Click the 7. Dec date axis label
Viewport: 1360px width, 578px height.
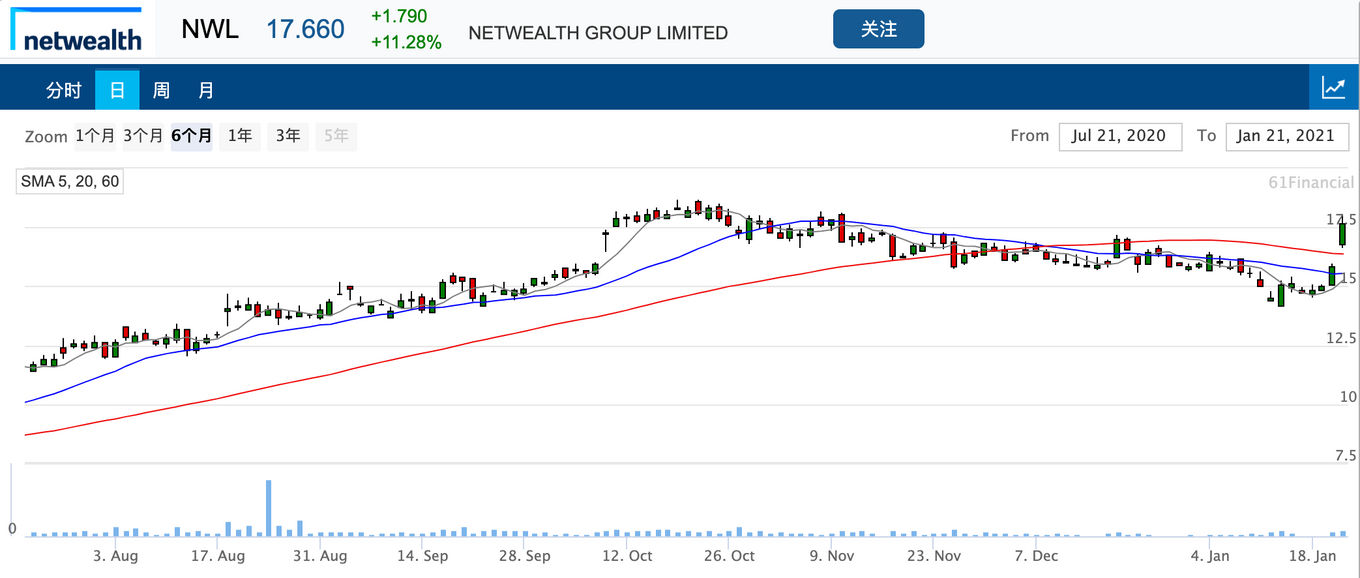pos(1036,556)
